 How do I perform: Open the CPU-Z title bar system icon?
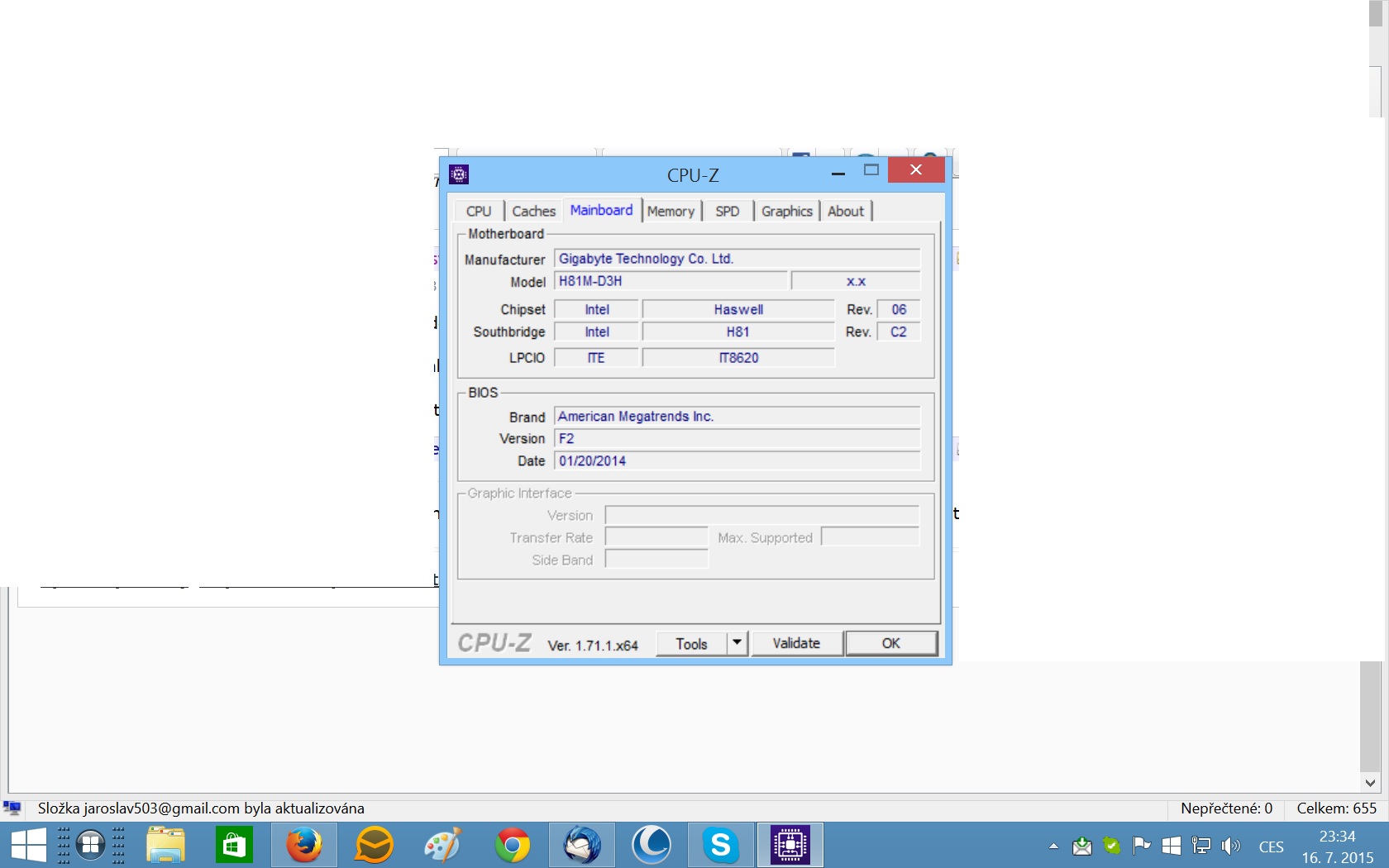point(459,174)
